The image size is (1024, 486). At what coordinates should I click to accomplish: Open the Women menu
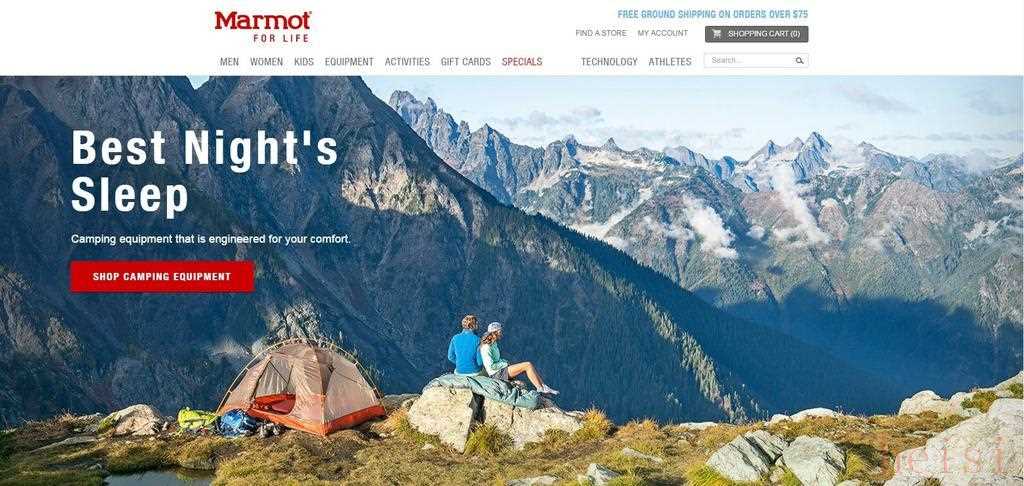click(x=266, y=61)
